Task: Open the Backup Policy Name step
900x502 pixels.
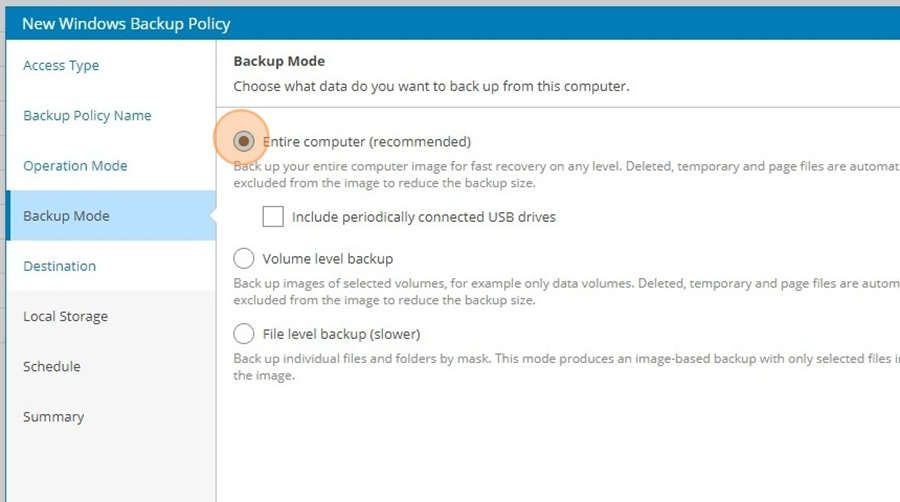Action: [87, 115]
